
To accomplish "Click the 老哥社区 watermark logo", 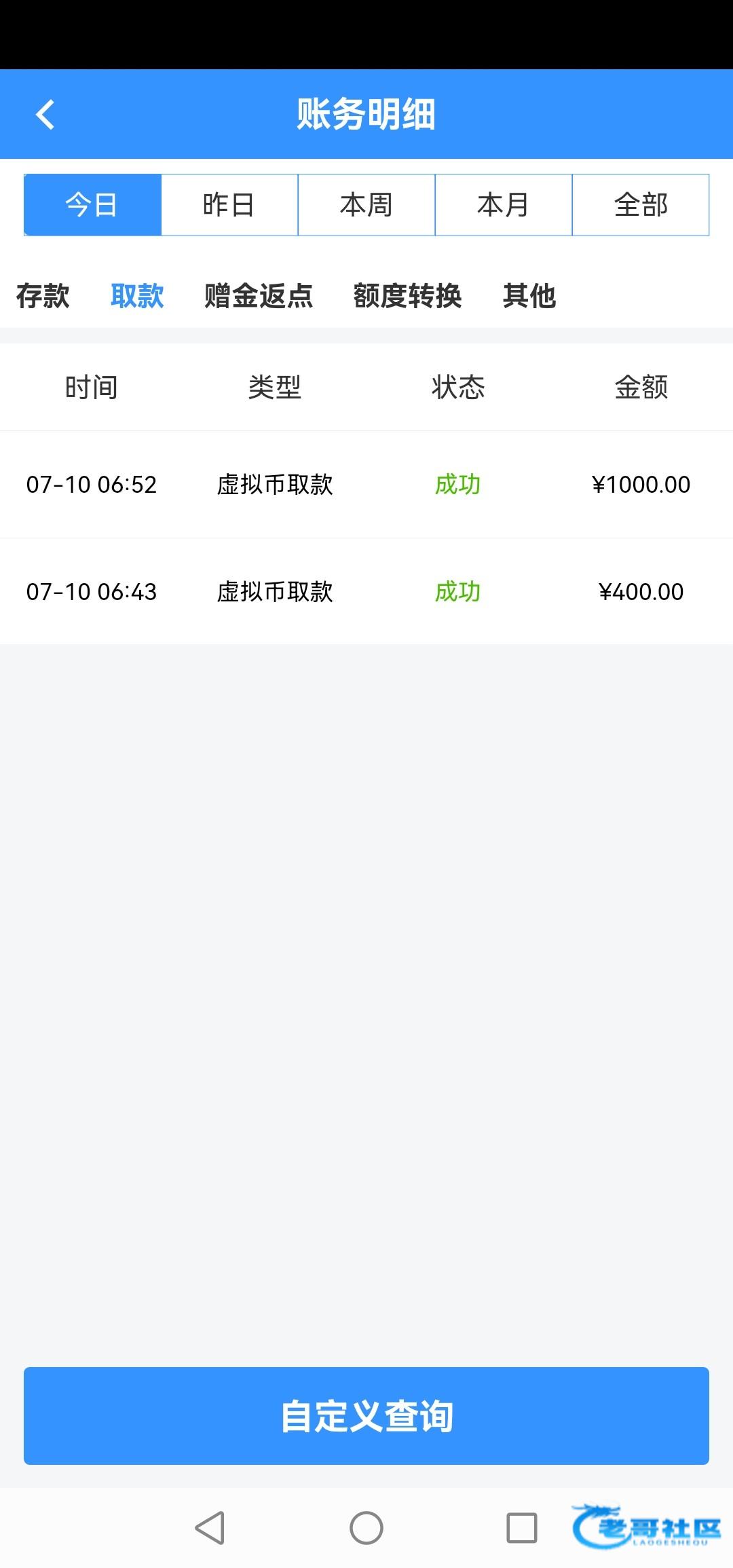I will [647, 1527].
